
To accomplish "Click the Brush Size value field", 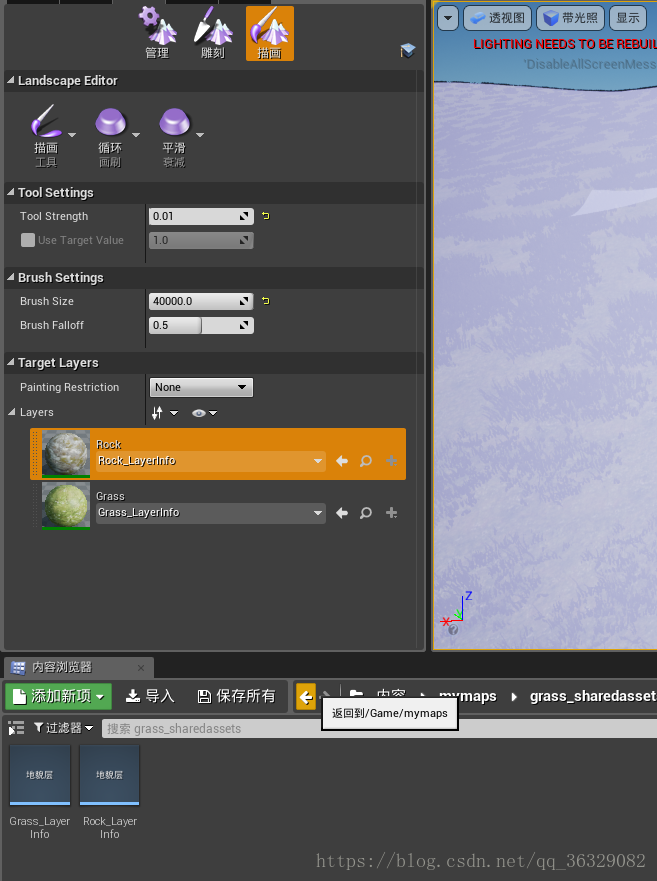I will 201,301.
